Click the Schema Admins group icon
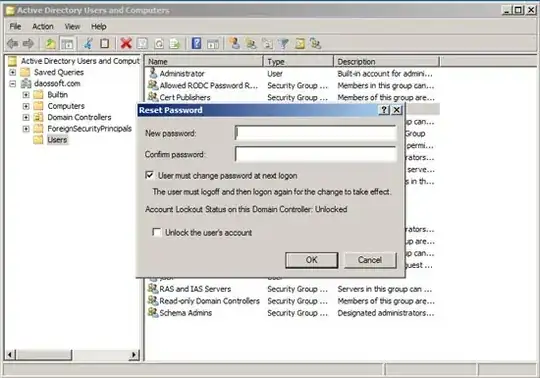The width and height of the screenshot is (540, 378). (x=153, y=313)
